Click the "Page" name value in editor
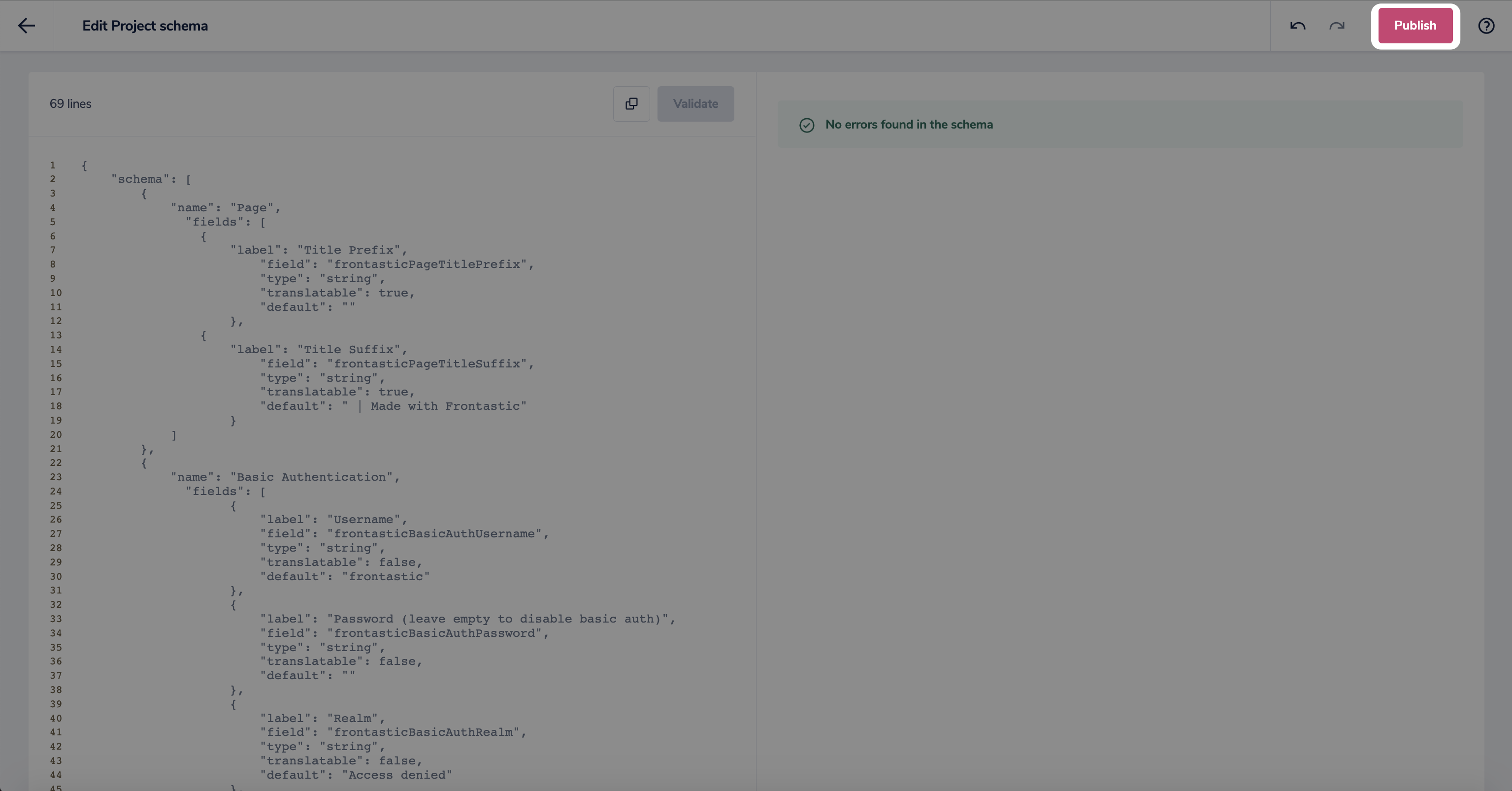 [252, 208]
